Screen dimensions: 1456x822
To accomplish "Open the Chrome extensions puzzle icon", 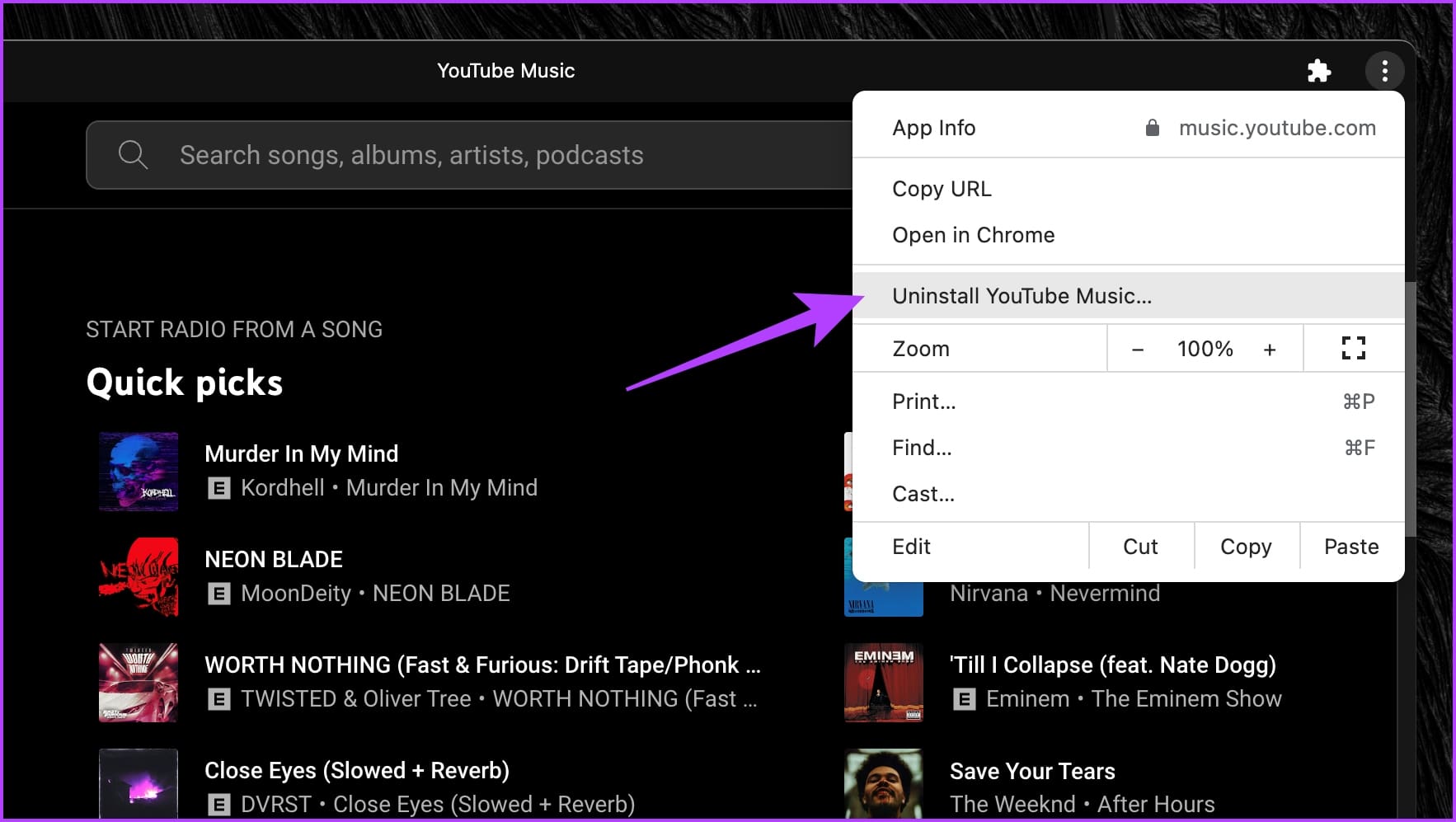I will pos(1319,70).
